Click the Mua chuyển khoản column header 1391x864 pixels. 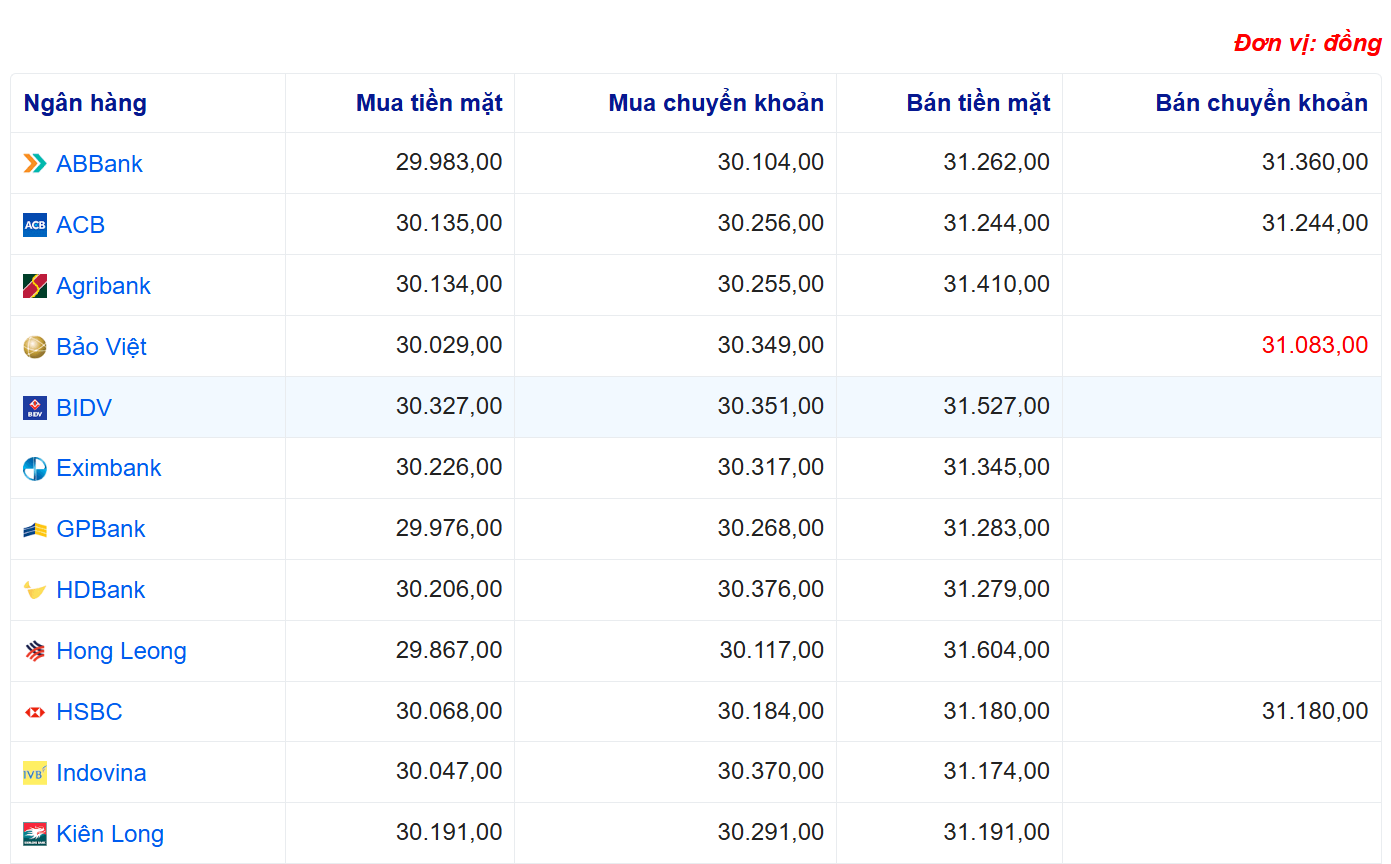point(716,103)
